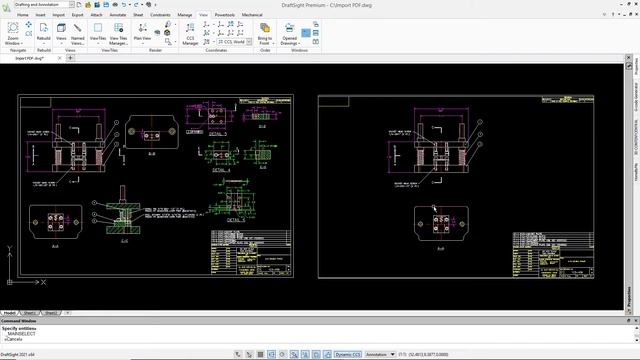Click the Redo arrow icon
The width and height of the screenshot is (640, 360).
[136, 4]
